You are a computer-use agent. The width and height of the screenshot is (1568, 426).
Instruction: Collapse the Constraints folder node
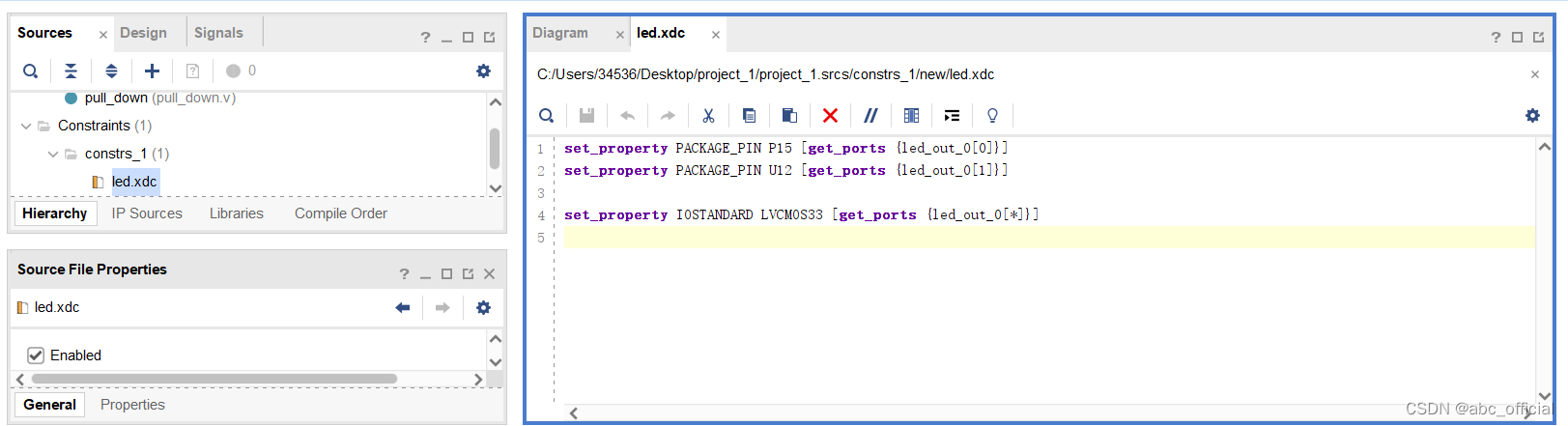26,126
